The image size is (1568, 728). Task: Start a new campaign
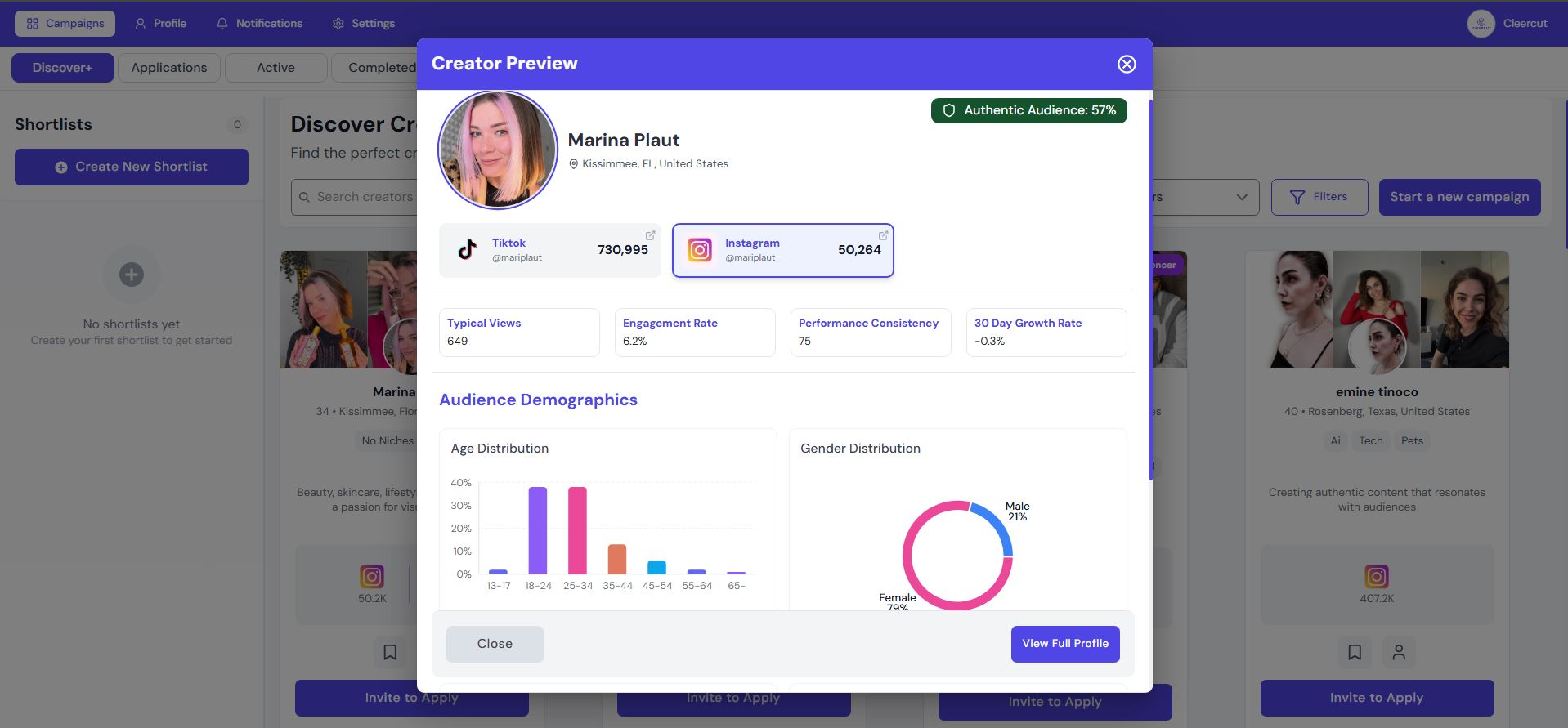[x=1460, y=197]
